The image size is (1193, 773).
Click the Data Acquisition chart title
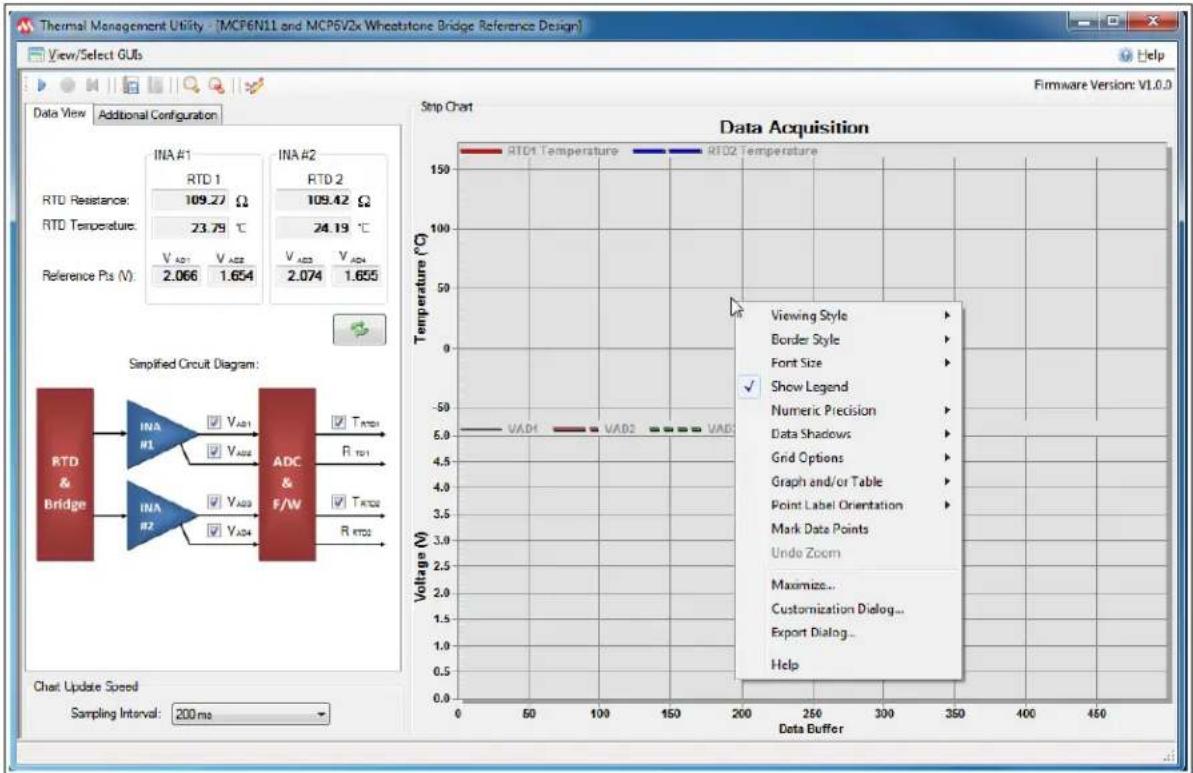coord(794,127)
